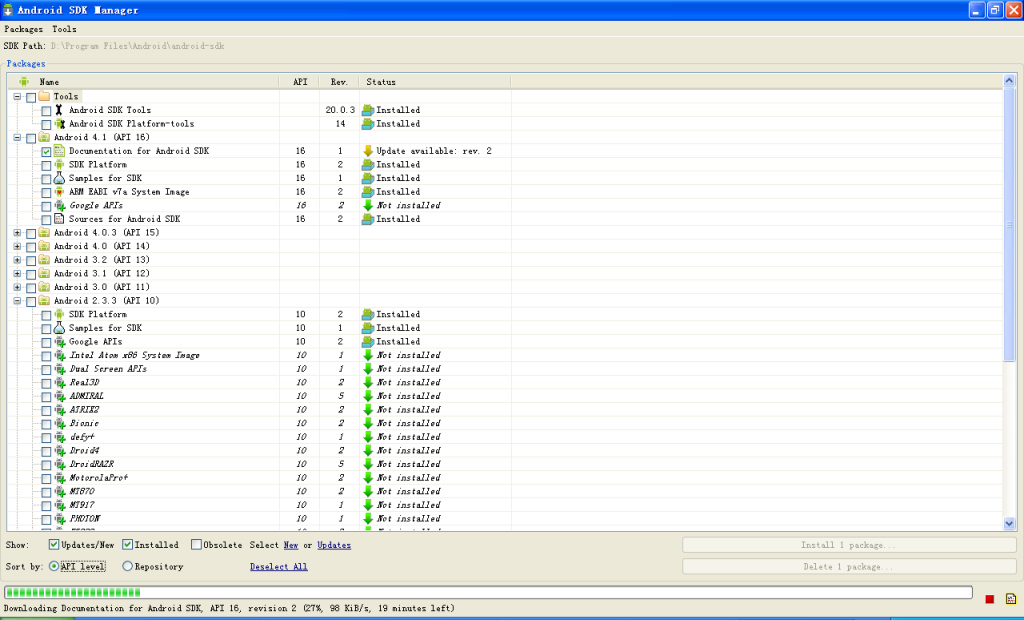Collapse the Android 2.3.3 (API 10) node

click(x=17, y=301)
